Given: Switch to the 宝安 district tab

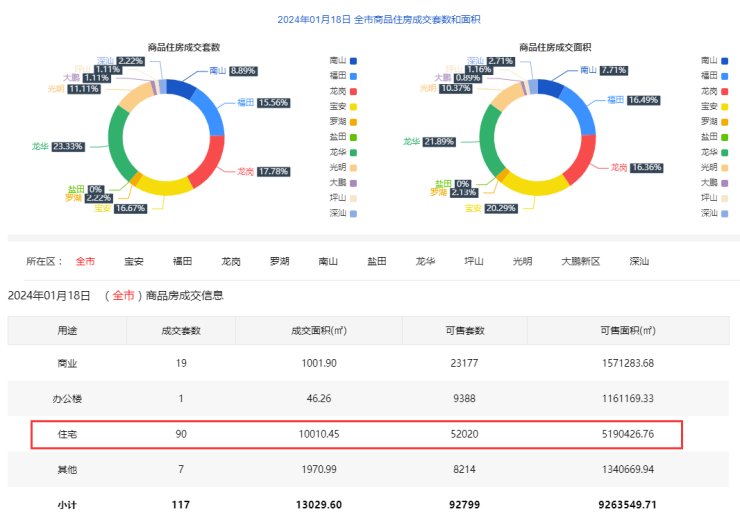Looking at the screenshot, I should 134,262.
